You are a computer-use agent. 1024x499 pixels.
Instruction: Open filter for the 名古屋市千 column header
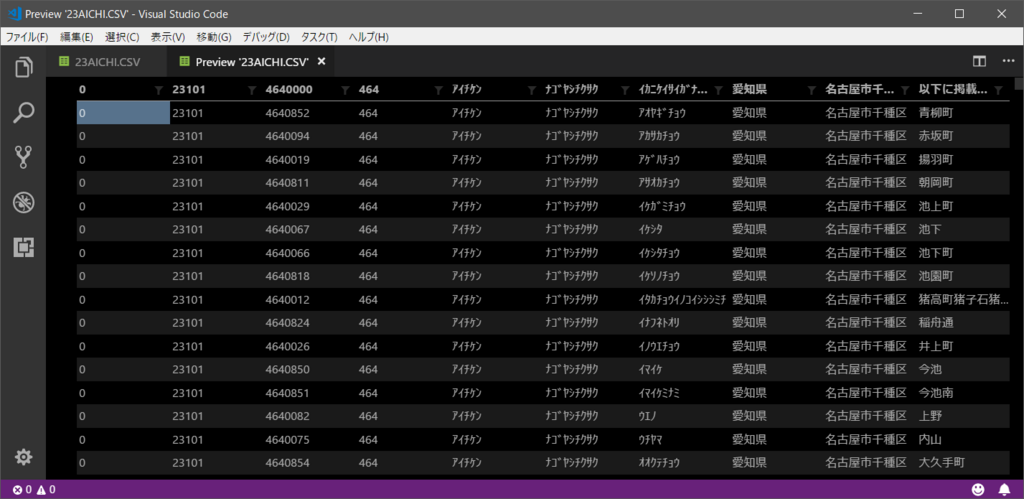pyautogui.click(x=904, y=91)
